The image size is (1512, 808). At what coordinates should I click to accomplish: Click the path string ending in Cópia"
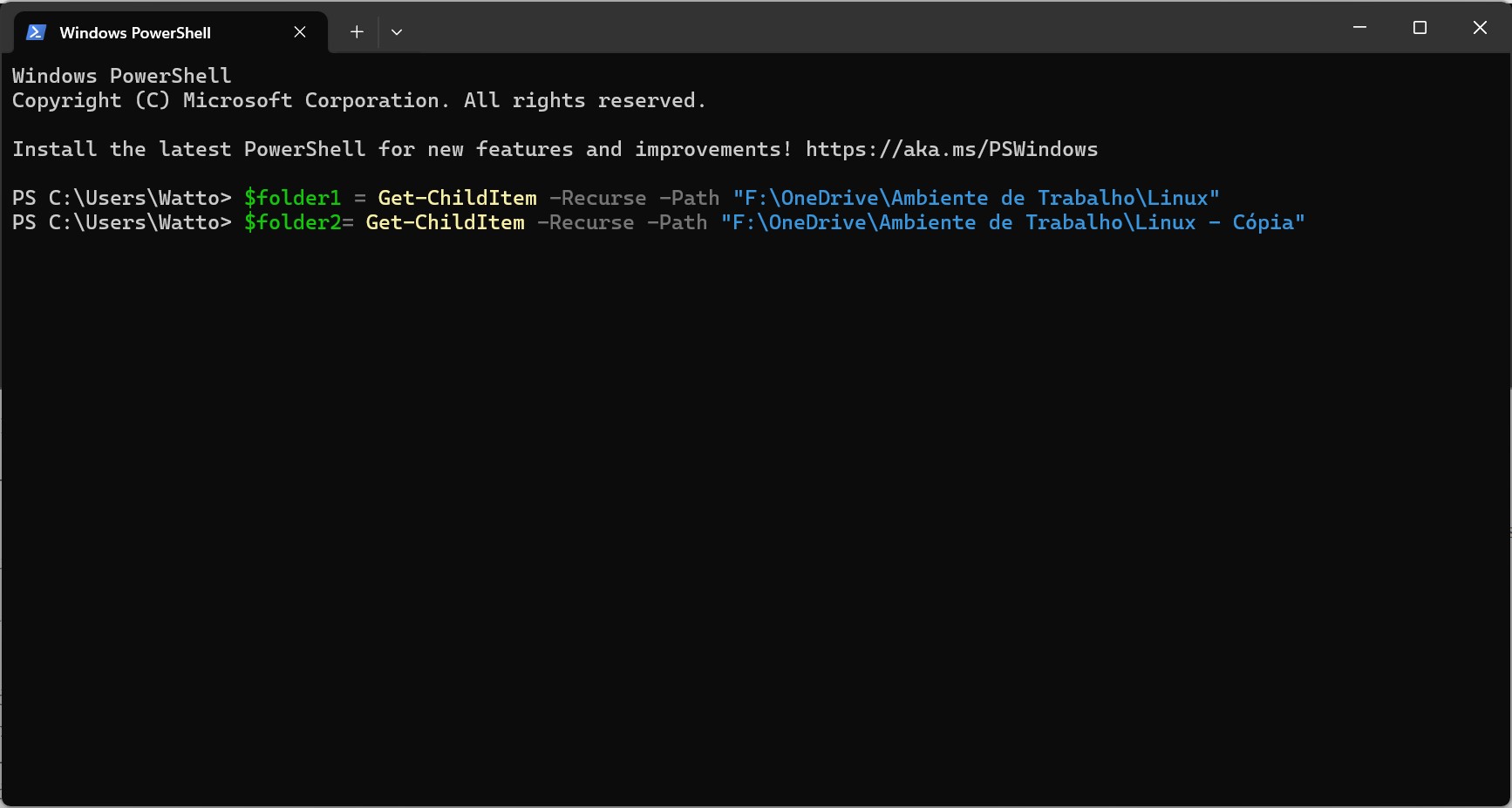[x=1012, y=222]
